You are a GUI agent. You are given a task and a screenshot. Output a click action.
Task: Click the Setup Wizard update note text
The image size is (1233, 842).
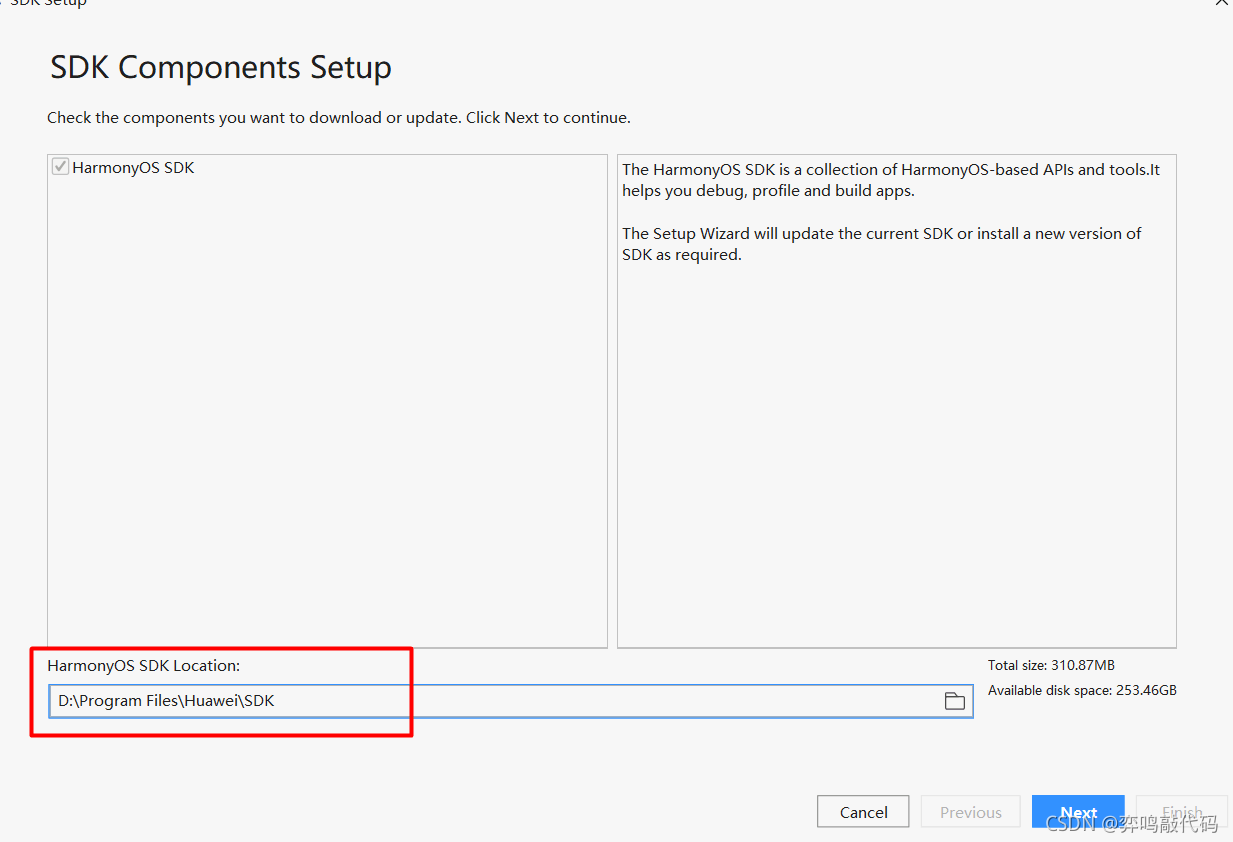[x=882, y=244]
